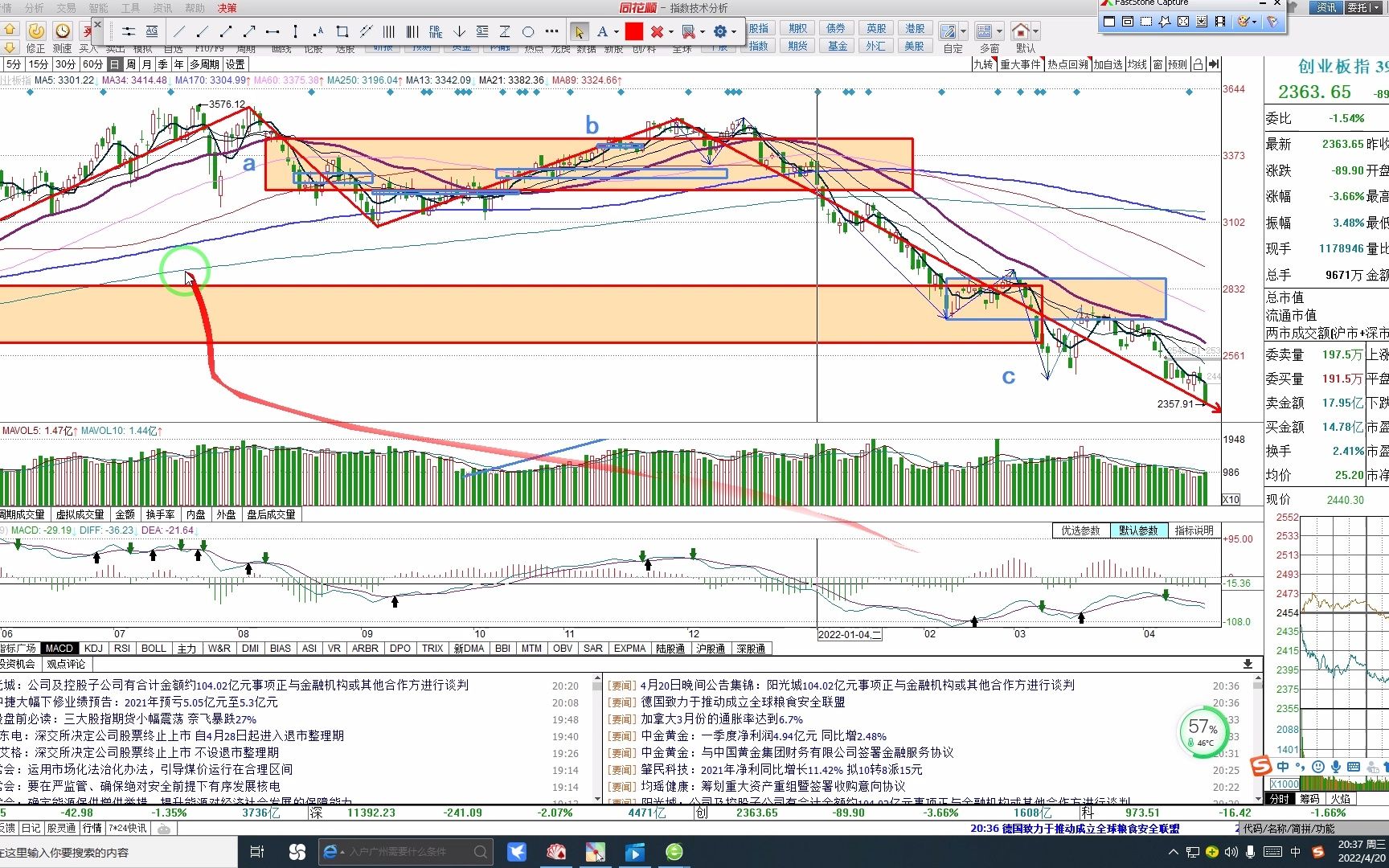Click the 重大事件 button
The width and height of the screenshot is (1389, 868).
(x=1020, y=64)
